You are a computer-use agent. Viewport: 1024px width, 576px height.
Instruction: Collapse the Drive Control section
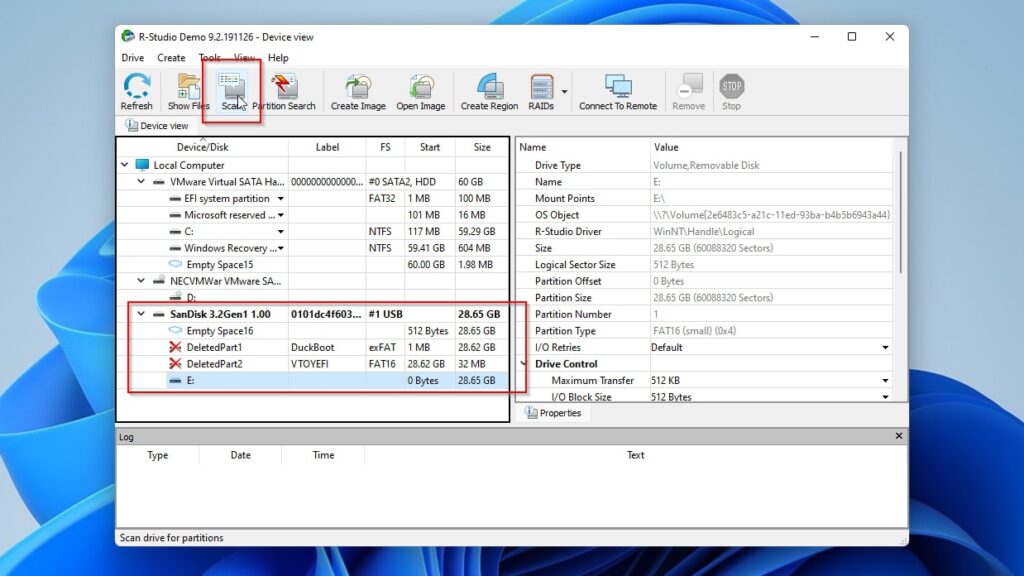point(524,364)
